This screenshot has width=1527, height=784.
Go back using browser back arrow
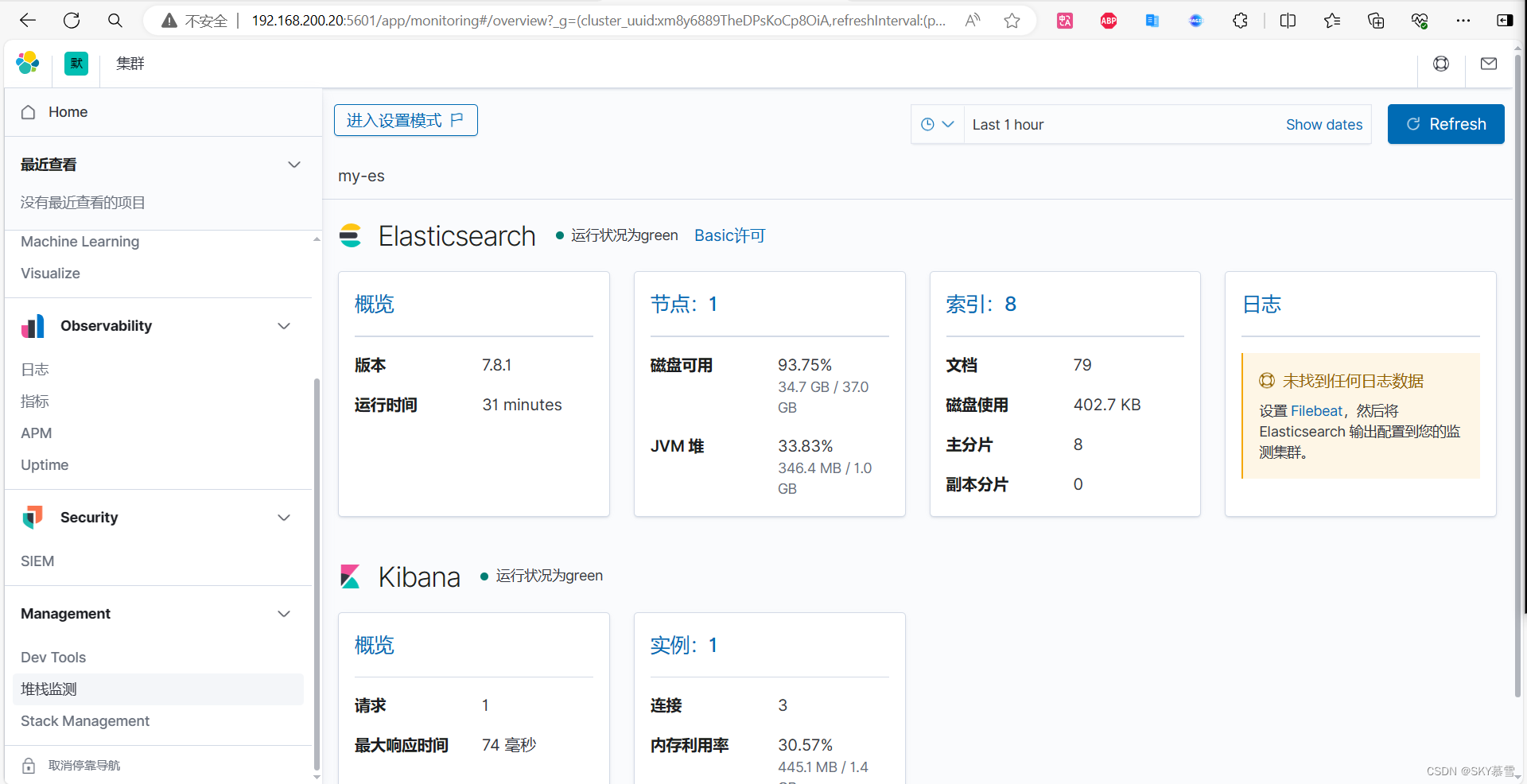(x=28, y=21)
